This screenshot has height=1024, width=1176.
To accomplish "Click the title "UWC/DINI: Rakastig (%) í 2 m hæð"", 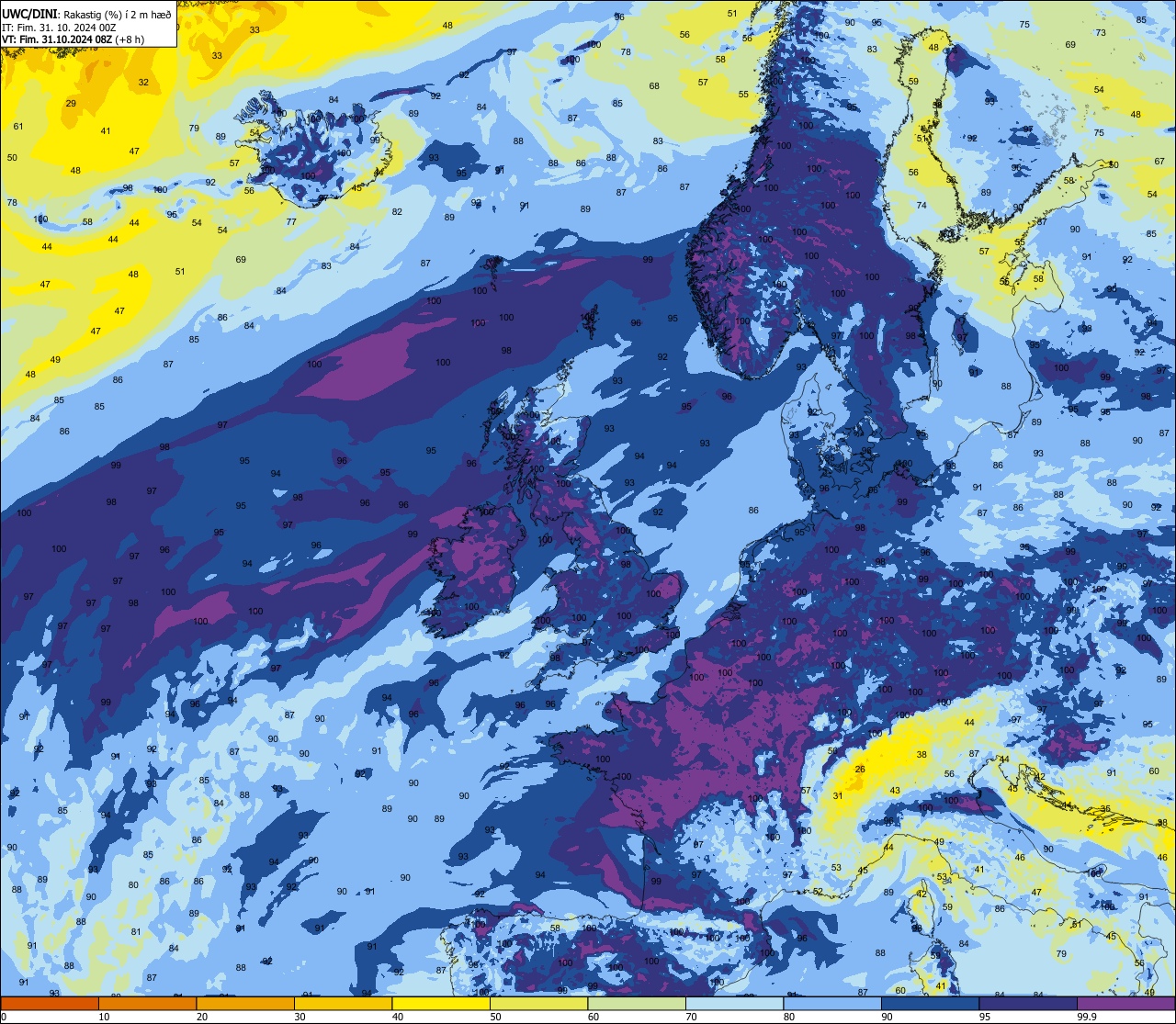I will (87, 14).
